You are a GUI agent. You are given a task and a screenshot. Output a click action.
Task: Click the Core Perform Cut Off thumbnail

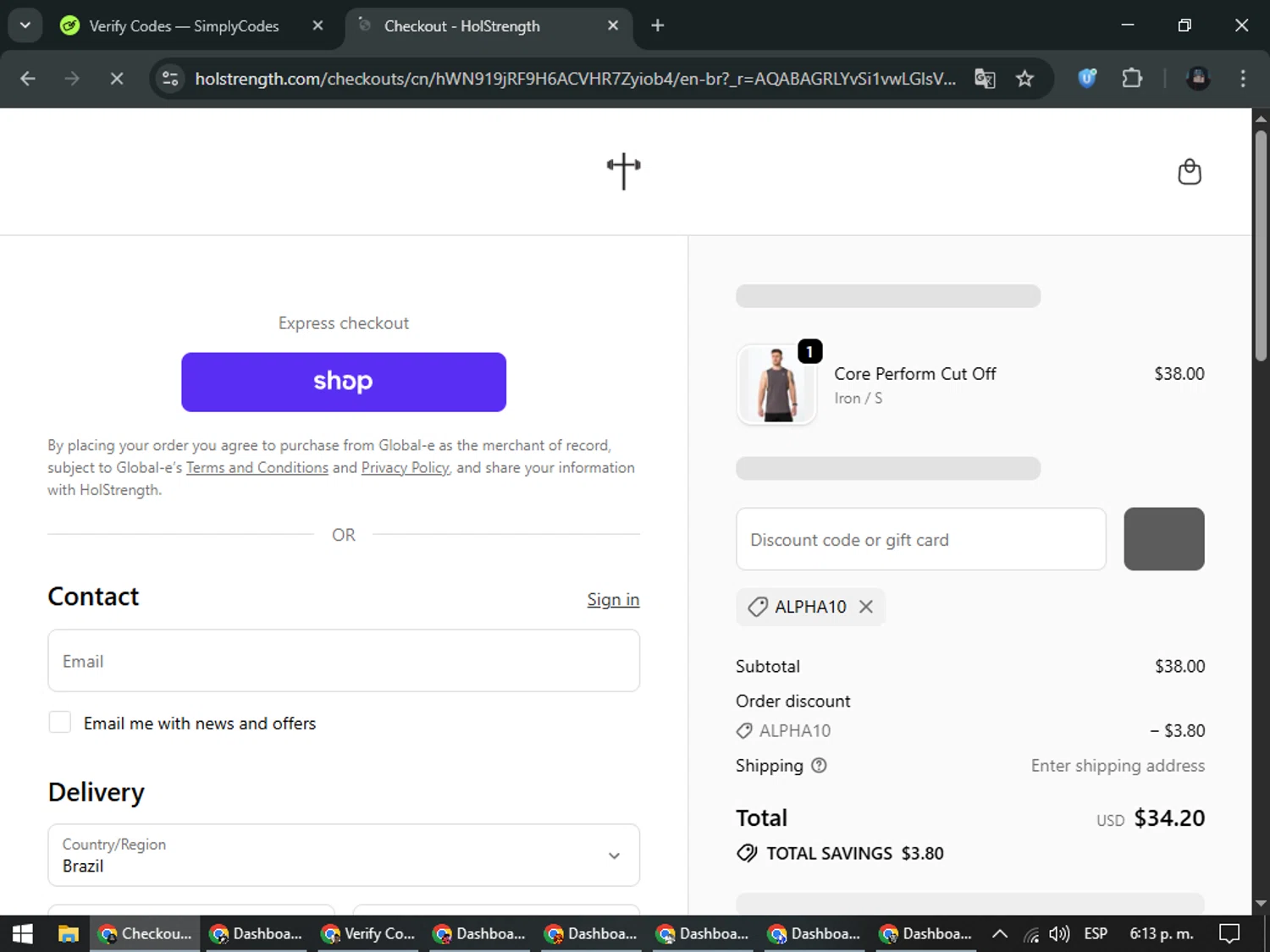coord(776,383)
